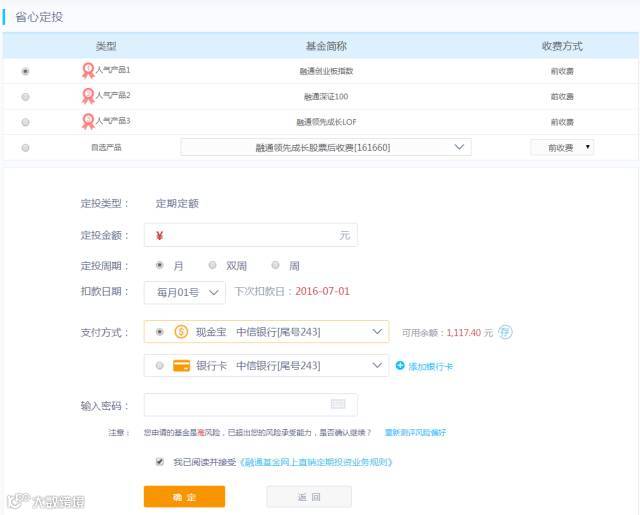Click the 添加银行卡 link

tap(431, 366)
